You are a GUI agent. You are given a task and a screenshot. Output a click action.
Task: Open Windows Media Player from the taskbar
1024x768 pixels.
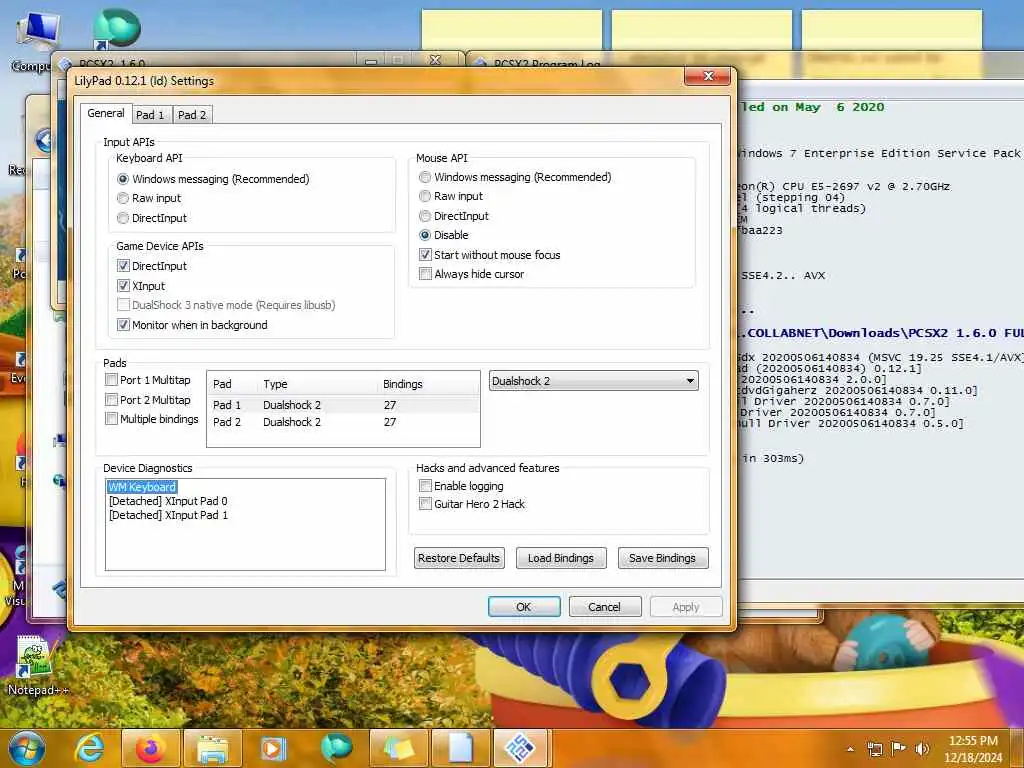274,748
